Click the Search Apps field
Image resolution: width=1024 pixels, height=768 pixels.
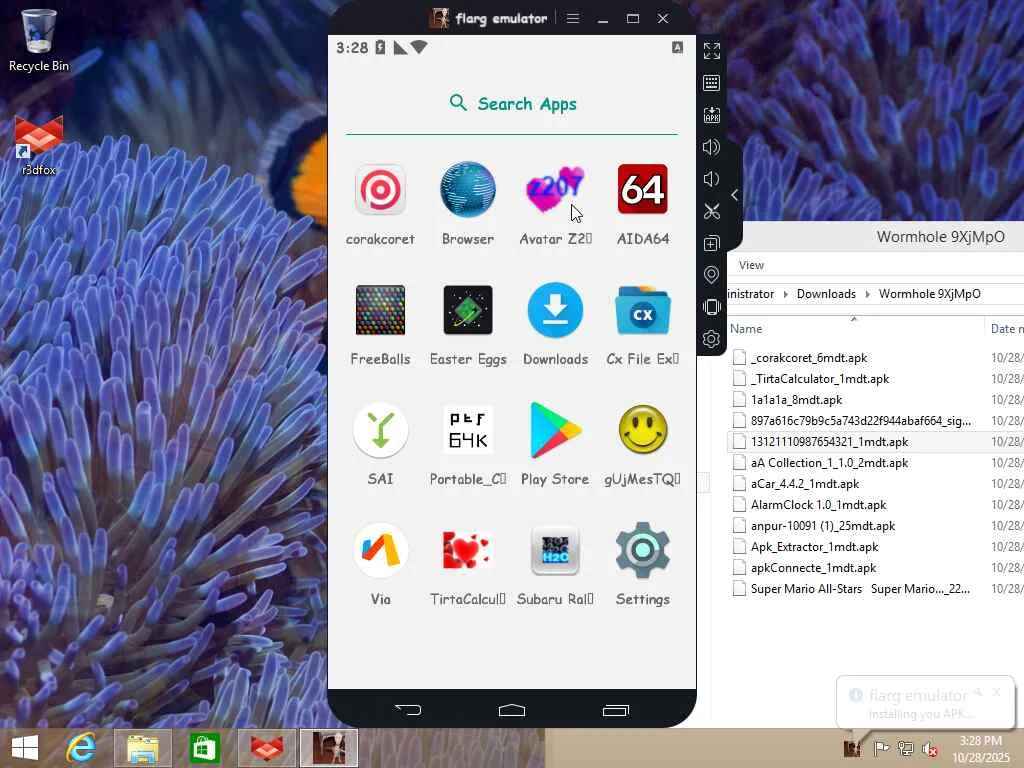click(512, 104)
